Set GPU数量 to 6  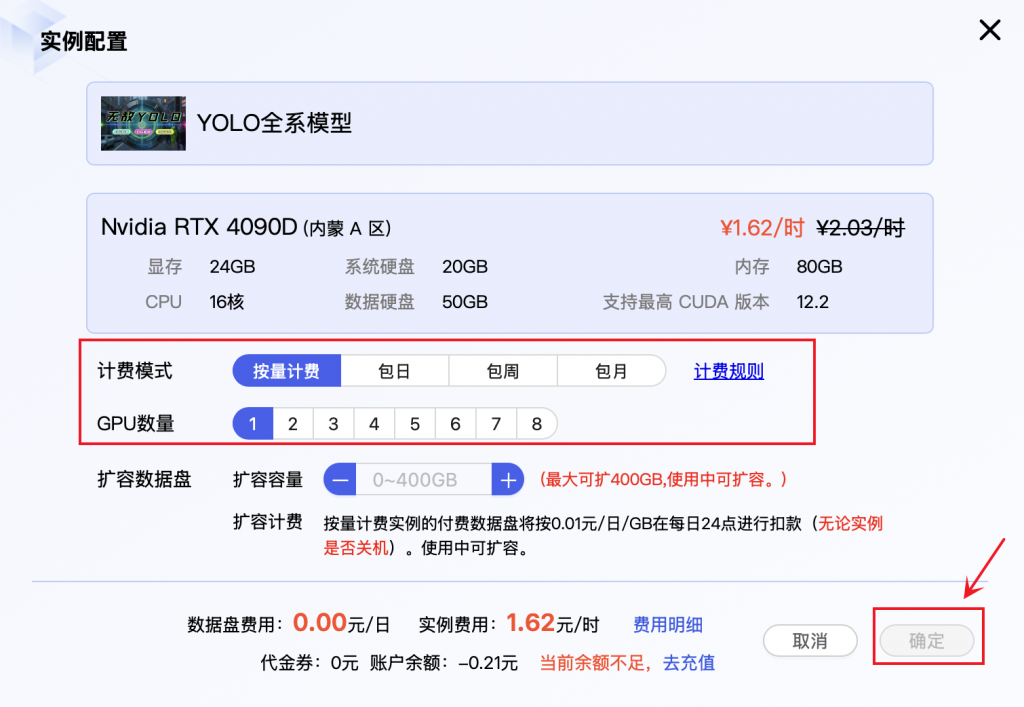455,424
